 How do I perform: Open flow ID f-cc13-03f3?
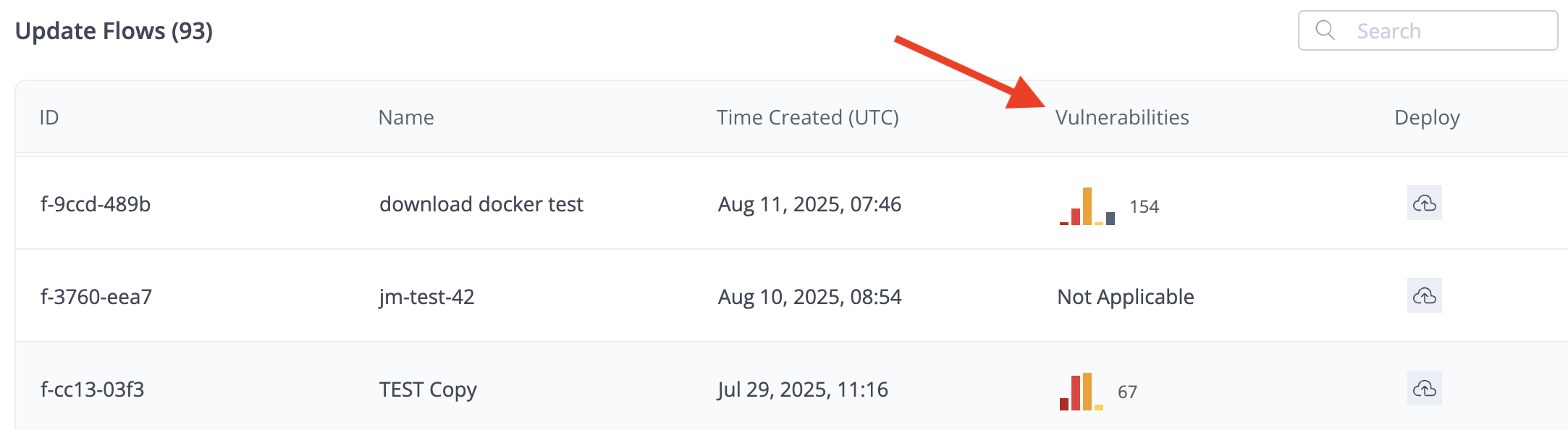(x=93, y=389)
